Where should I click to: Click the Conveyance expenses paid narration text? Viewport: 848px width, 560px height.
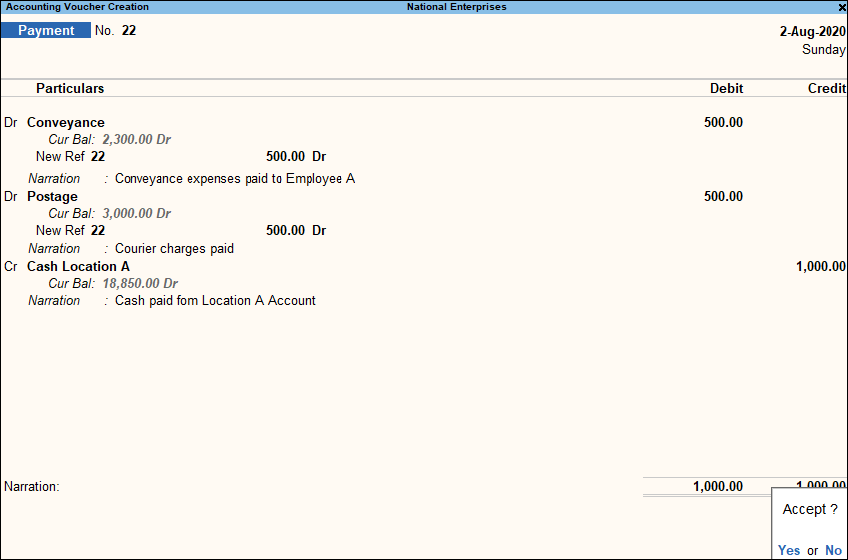[235, 179]
